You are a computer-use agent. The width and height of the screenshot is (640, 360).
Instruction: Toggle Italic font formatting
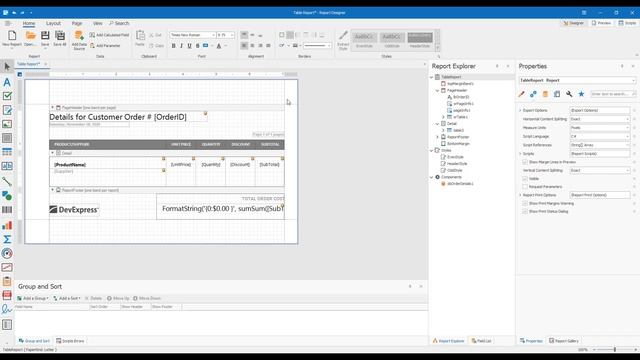coord(181,46)
